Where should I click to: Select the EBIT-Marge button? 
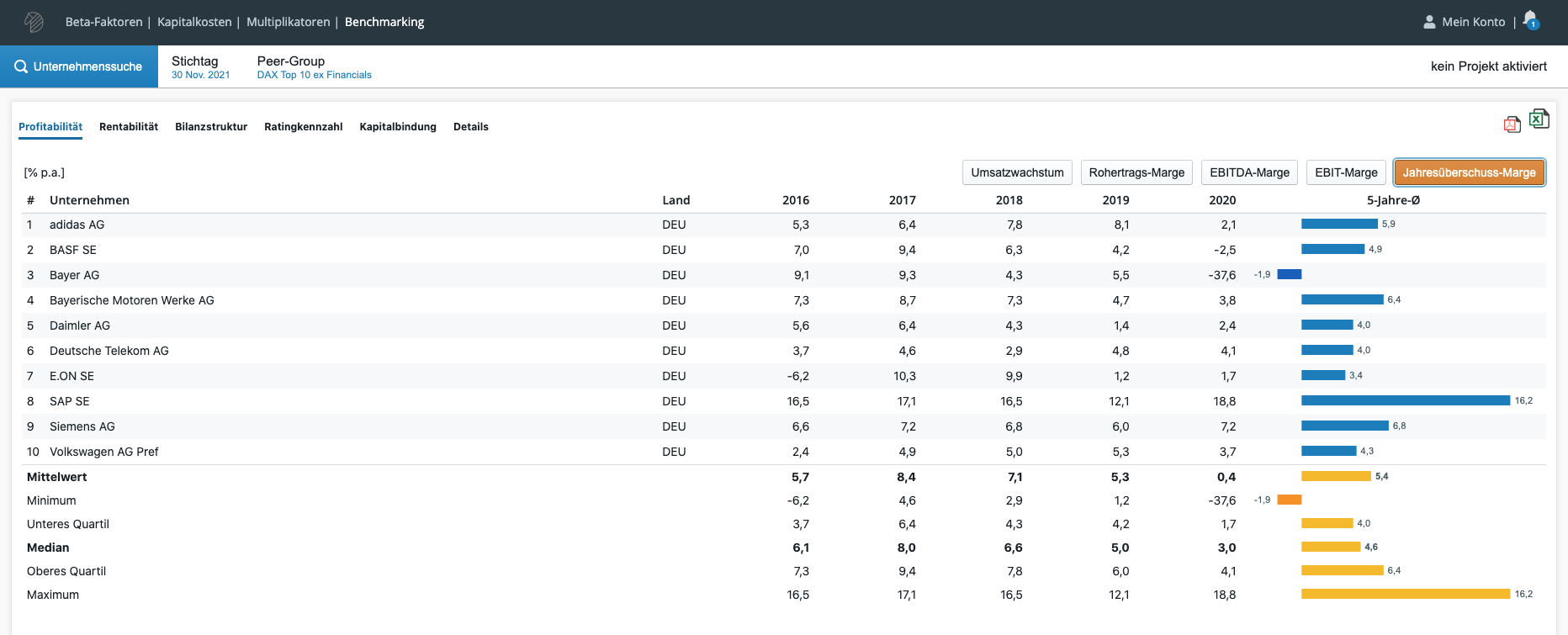(1346, 172)
